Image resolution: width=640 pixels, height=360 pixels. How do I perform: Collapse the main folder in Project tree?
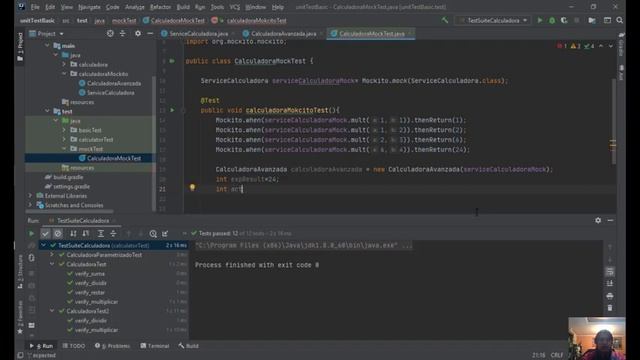click(47, 46)
